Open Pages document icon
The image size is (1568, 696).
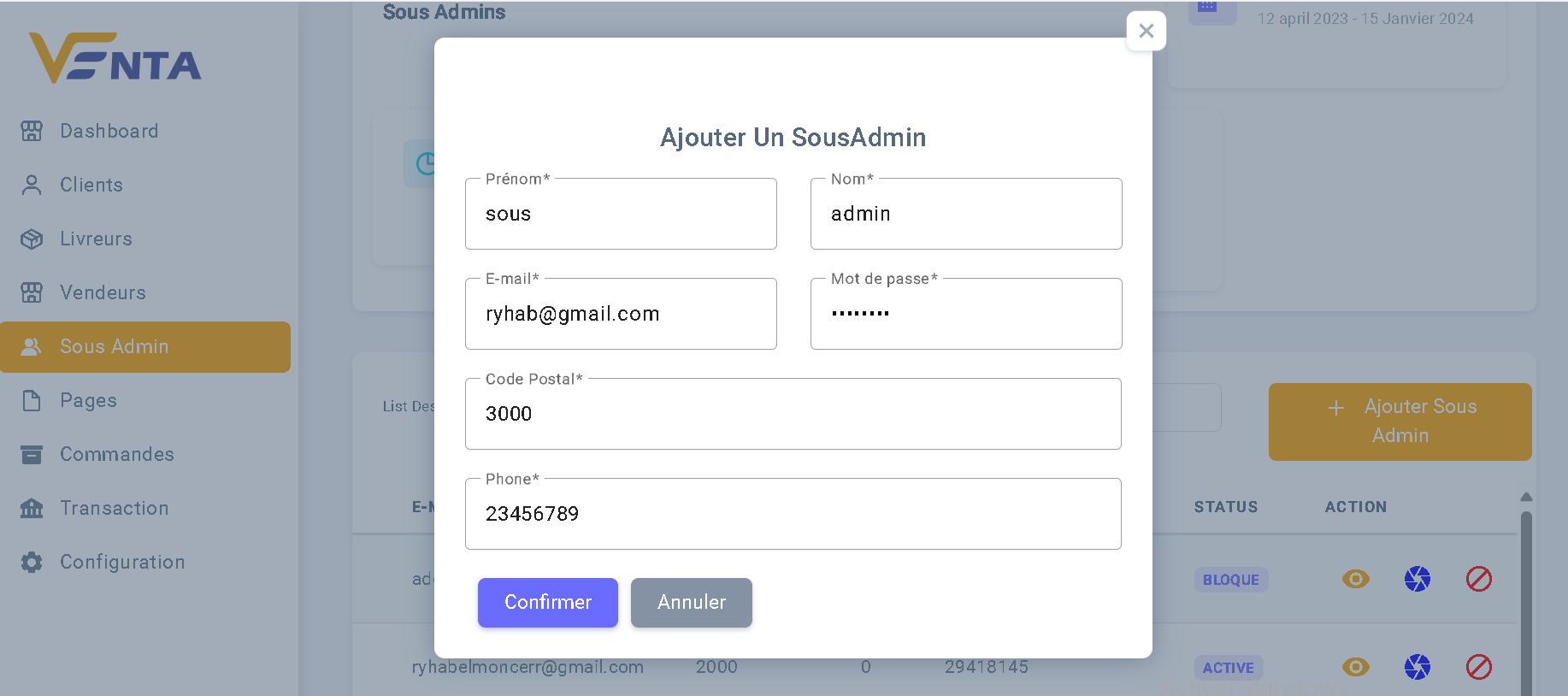pyautogui.click(x=32, y=400)
